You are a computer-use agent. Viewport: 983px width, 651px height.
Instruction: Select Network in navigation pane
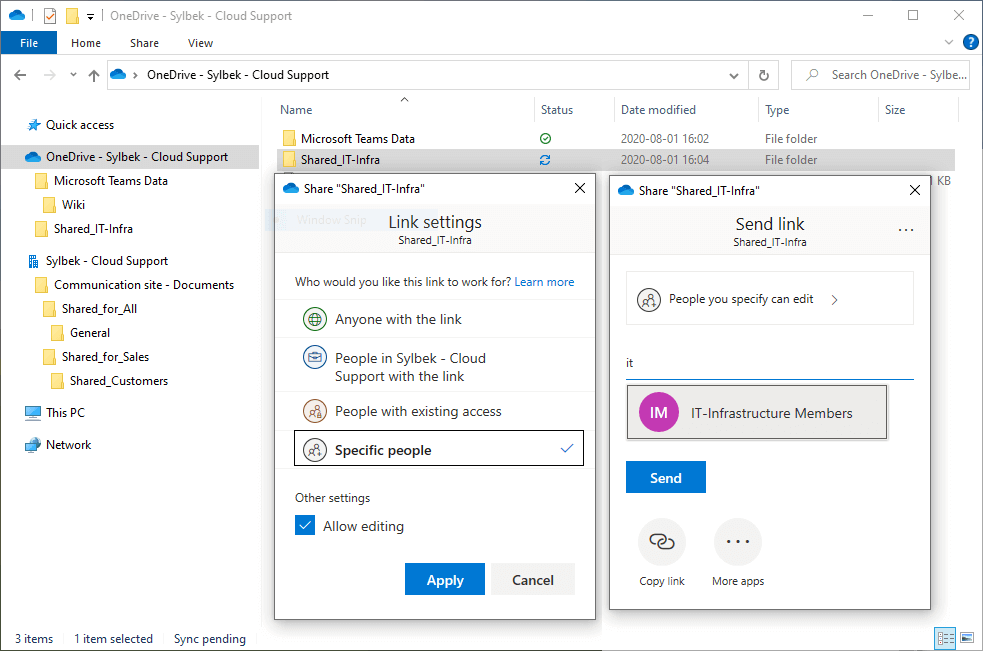[x=68, y=445]
